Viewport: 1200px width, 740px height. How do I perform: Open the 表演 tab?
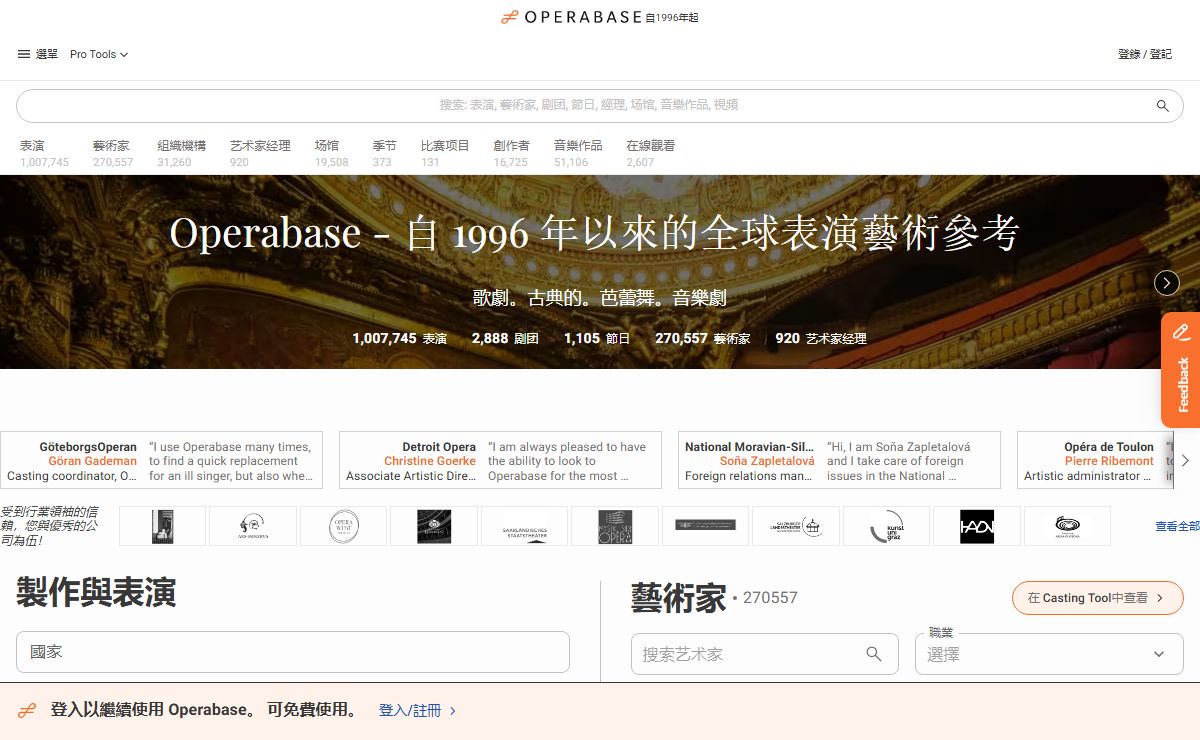click(44, 153)
